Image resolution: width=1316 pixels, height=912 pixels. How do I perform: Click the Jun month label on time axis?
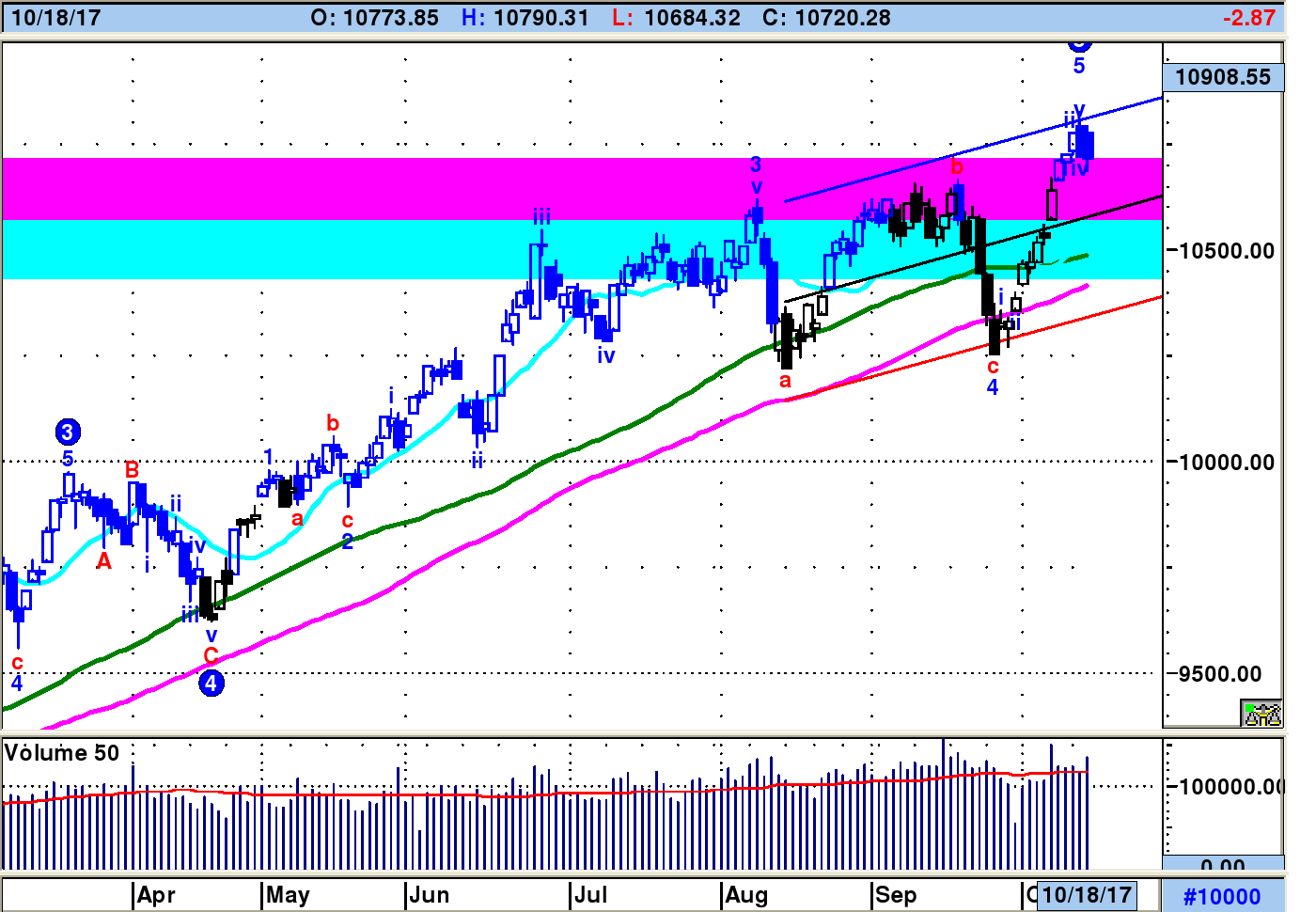point(428,895)
